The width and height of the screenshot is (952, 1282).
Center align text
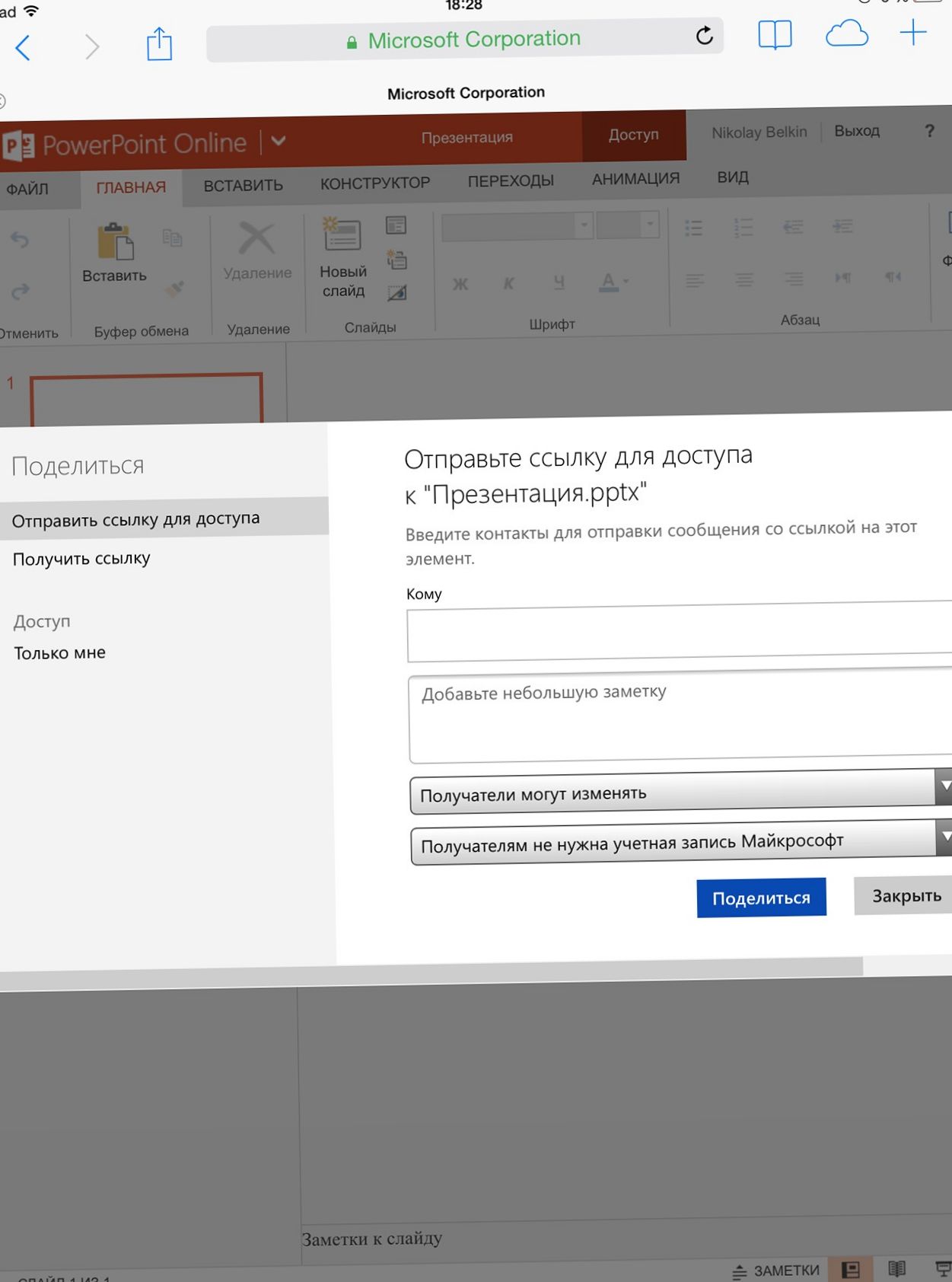tap(744, 279)
